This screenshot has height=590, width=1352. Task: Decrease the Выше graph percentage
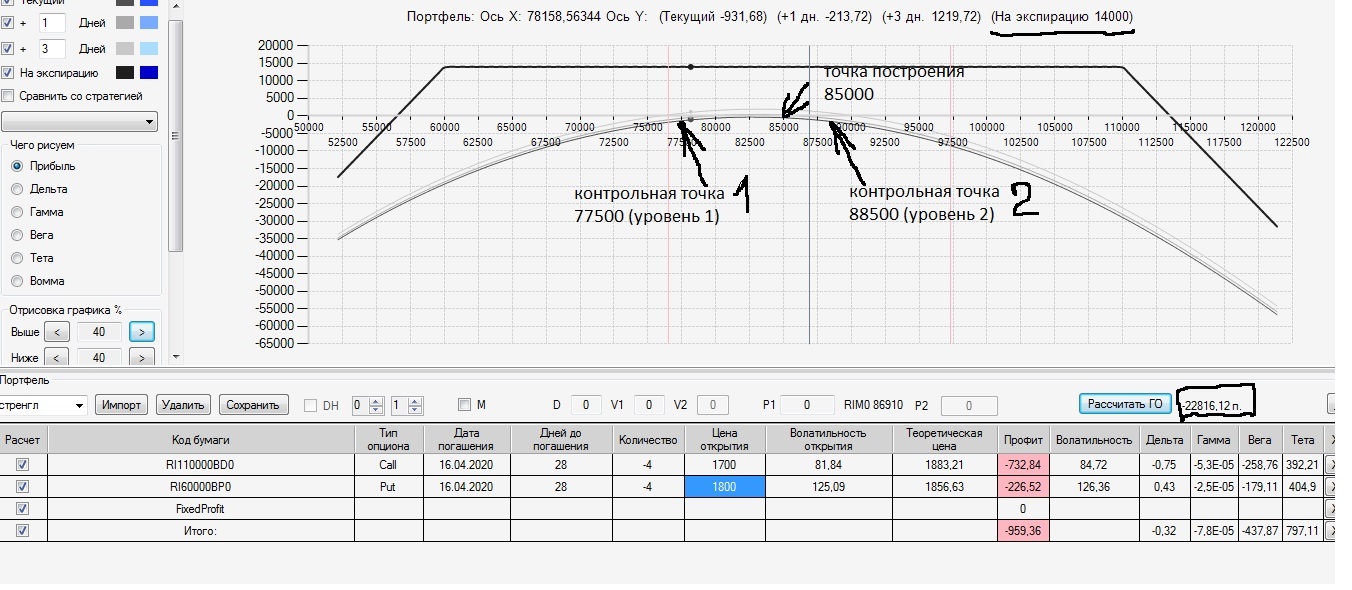(57, 331)
